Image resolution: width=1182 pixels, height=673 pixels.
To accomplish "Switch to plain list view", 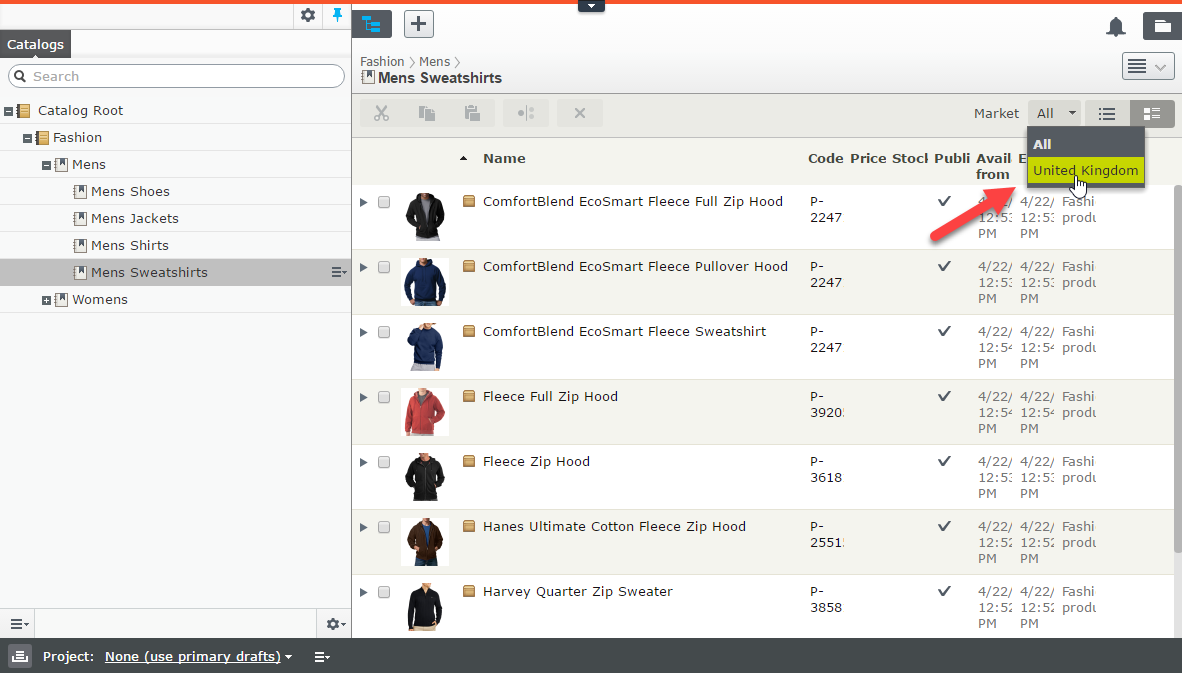I will [x=1107, y=114].
